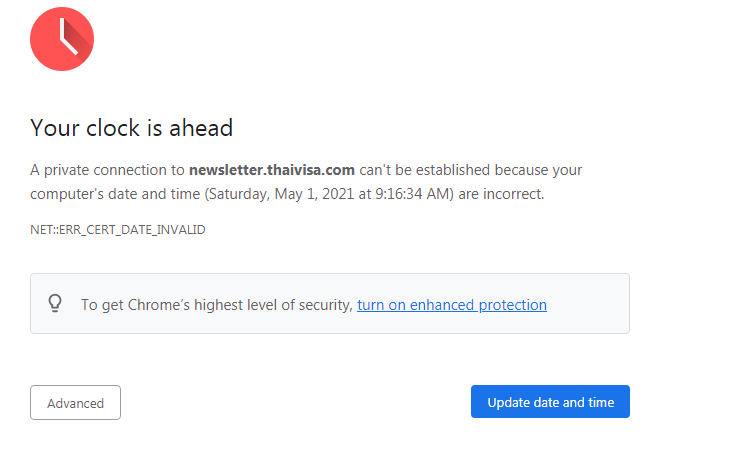Click the bold newsletter.thaivisa.com domain text
740x453 pixels.
click(x=272, y=170)
